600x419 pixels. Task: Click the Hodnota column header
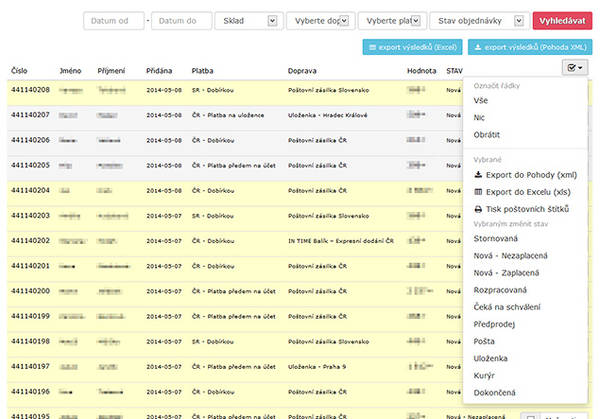pyautogui.click(x=421, y=71)
